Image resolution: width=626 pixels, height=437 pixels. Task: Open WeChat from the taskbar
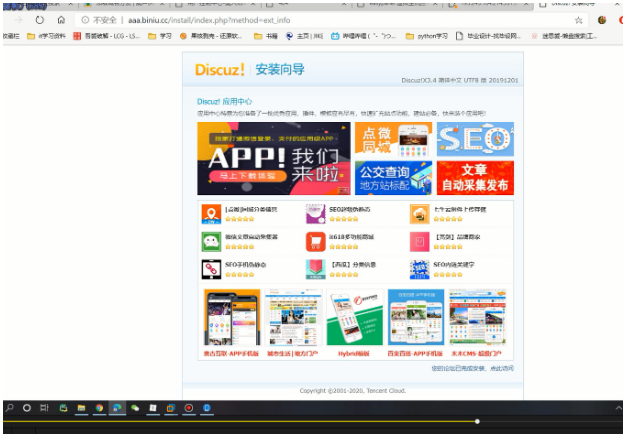pos(135,408)
